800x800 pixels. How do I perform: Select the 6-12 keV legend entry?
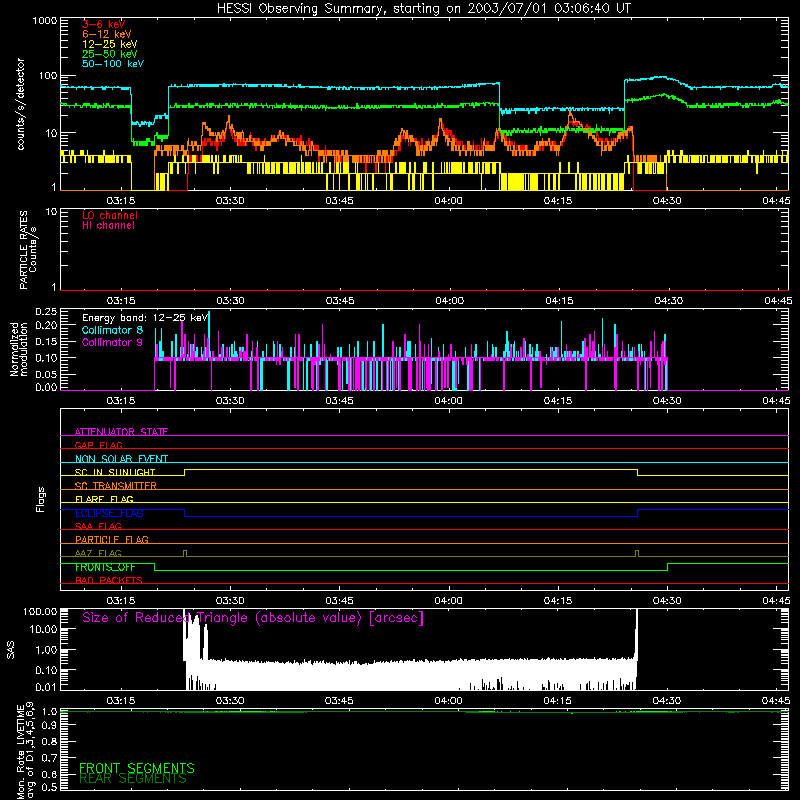click(x=106, y=34)
